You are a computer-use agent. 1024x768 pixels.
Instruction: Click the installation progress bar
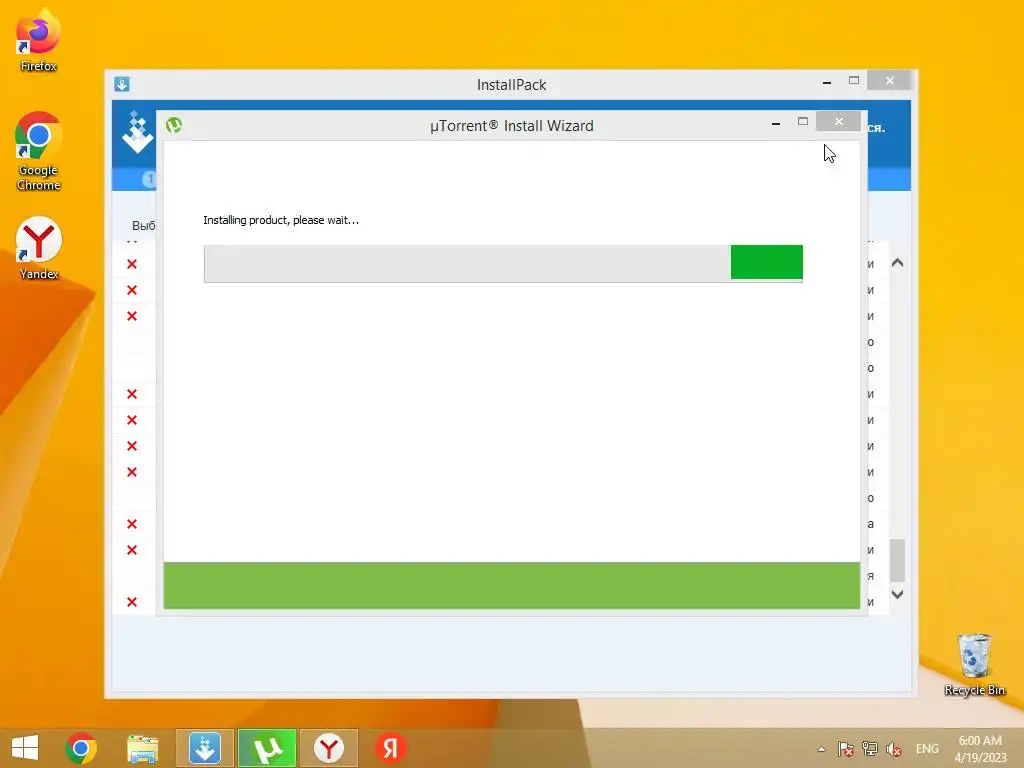click(503, 264)
